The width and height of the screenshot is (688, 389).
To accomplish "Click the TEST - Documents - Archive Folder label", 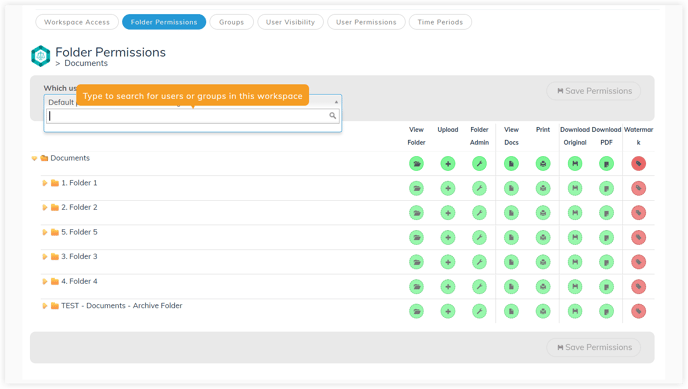I will pos(122,306).
